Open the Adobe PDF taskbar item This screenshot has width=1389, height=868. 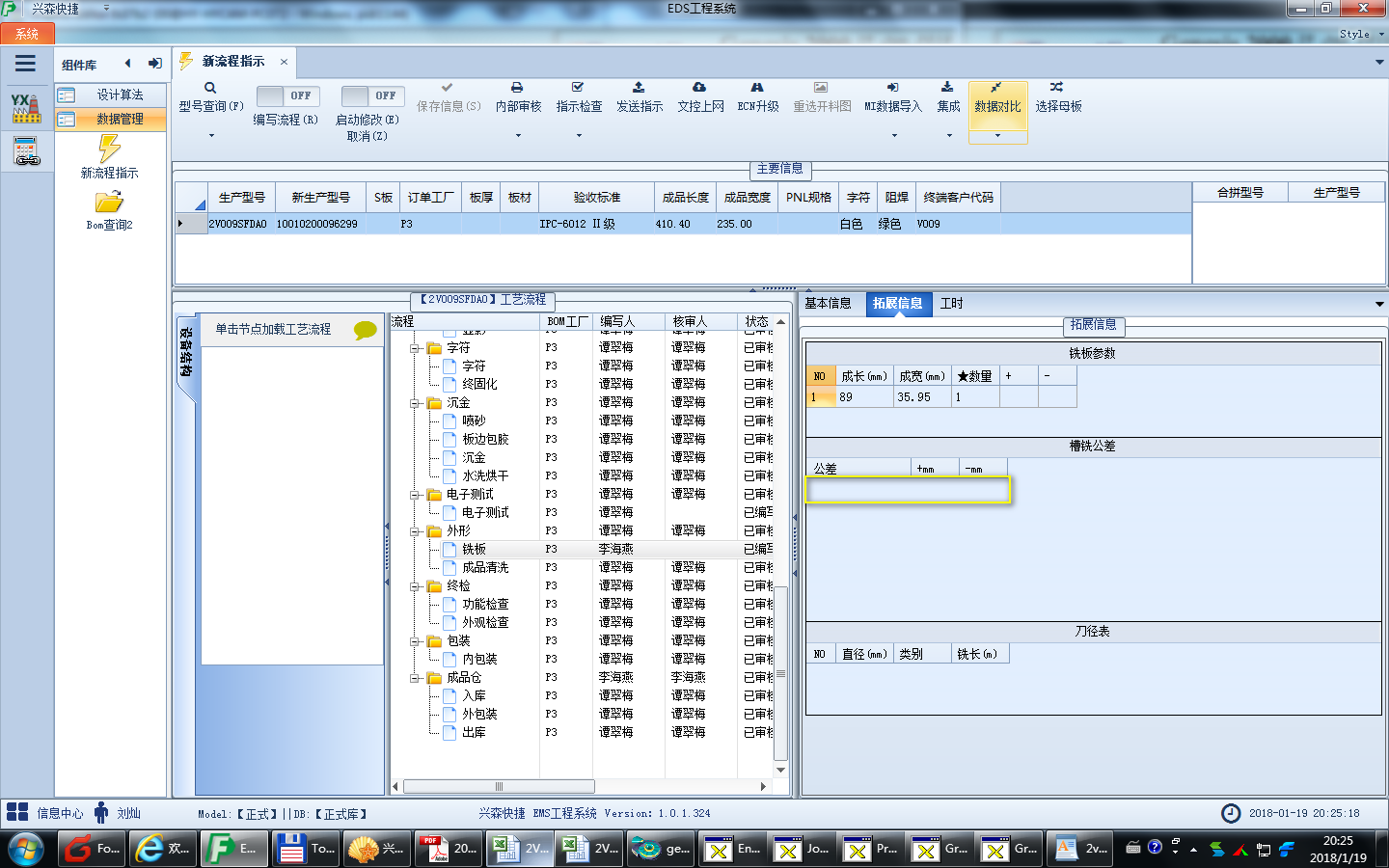pyautogui.click(x=449, y=849)
